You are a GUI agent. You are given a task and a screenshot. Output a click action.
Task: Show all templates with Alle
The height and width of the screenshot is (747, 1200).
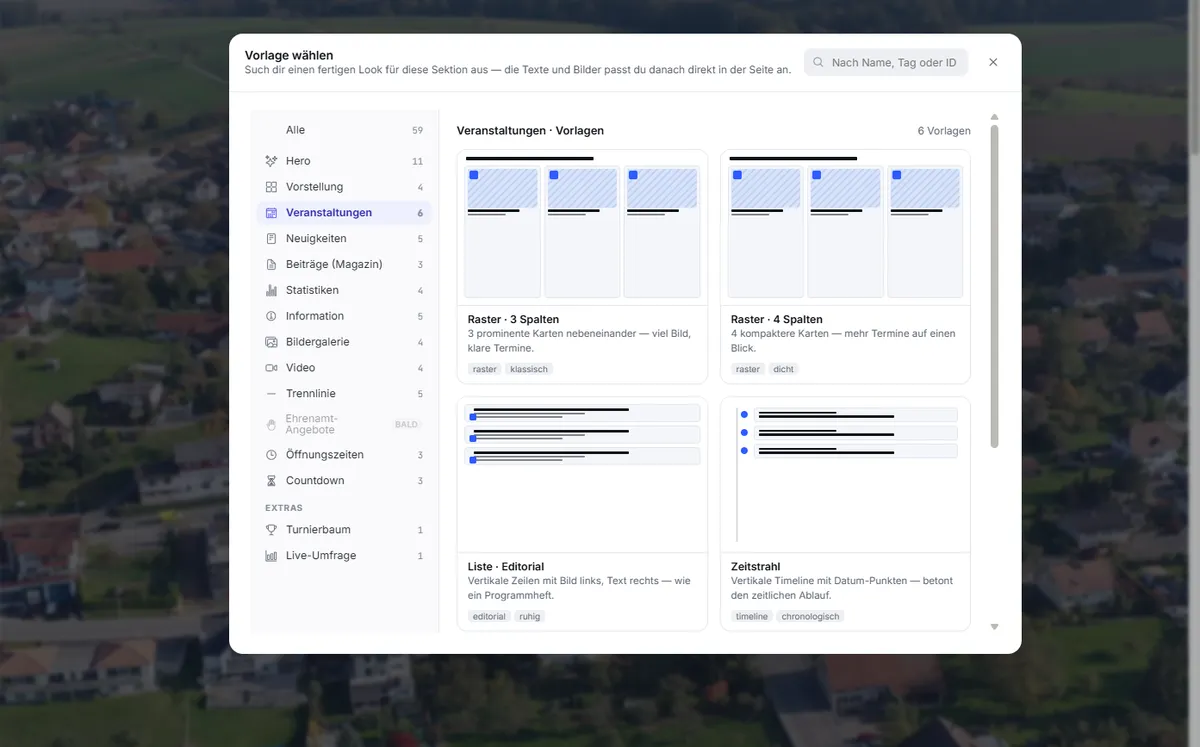tap(344, 130)
